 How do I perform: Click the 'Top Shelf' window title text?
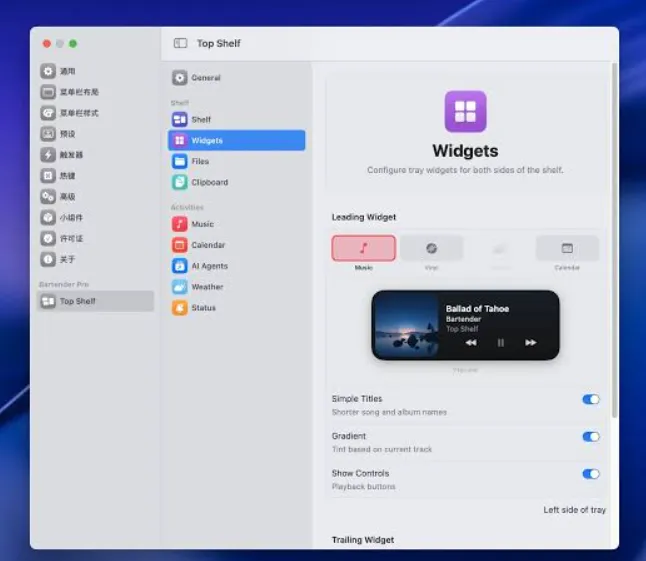219,43
